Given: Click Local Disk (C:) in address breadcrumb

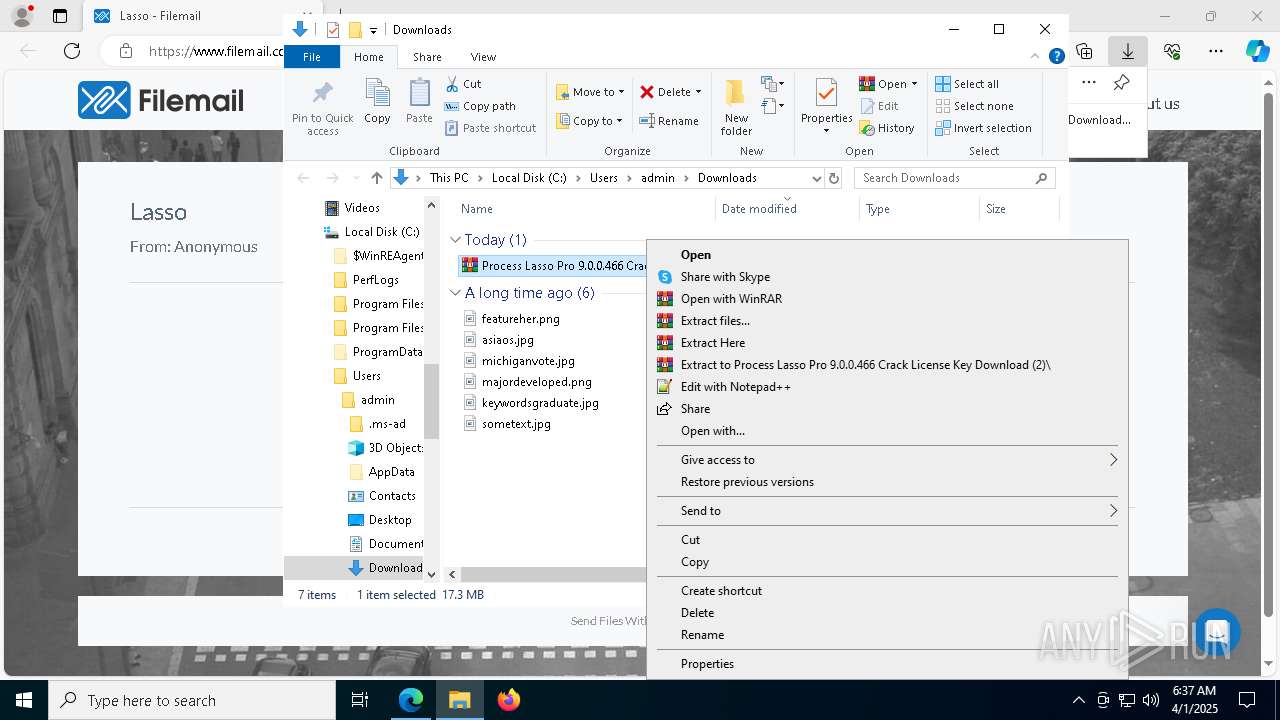Looking at the screenshot, I should point(529,178).
